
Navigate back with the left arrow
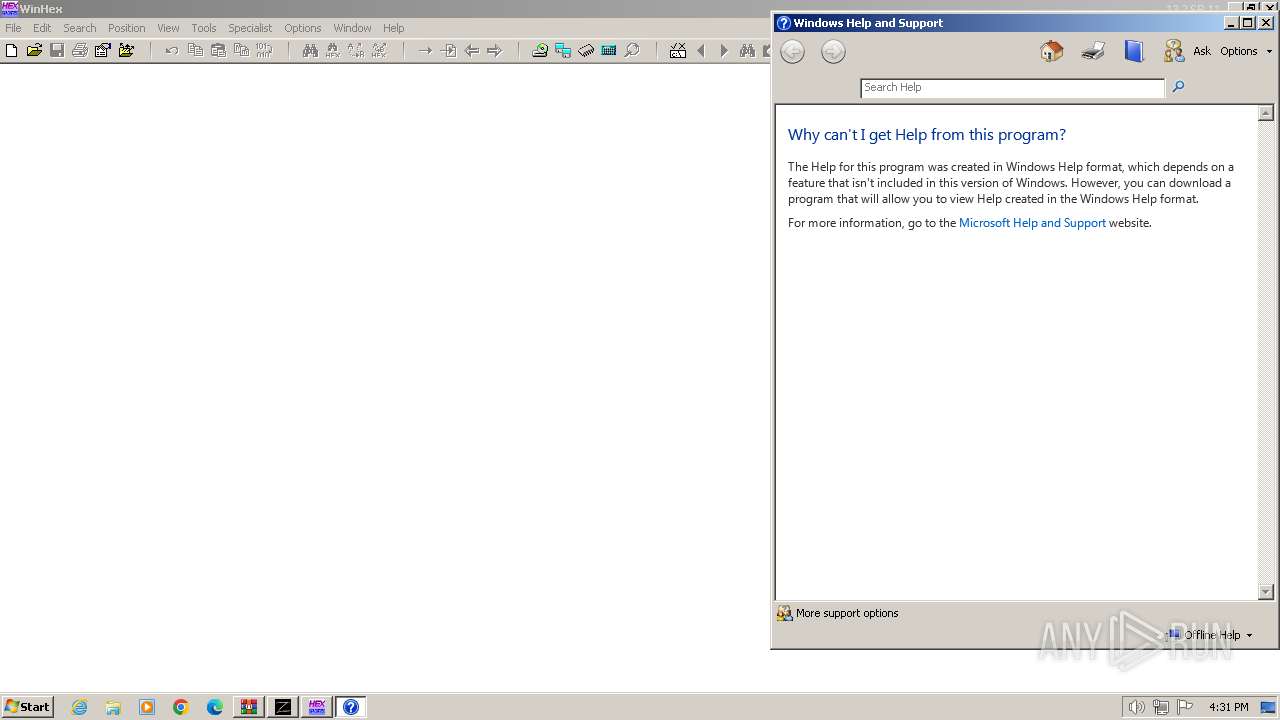[x=471, y=50]
